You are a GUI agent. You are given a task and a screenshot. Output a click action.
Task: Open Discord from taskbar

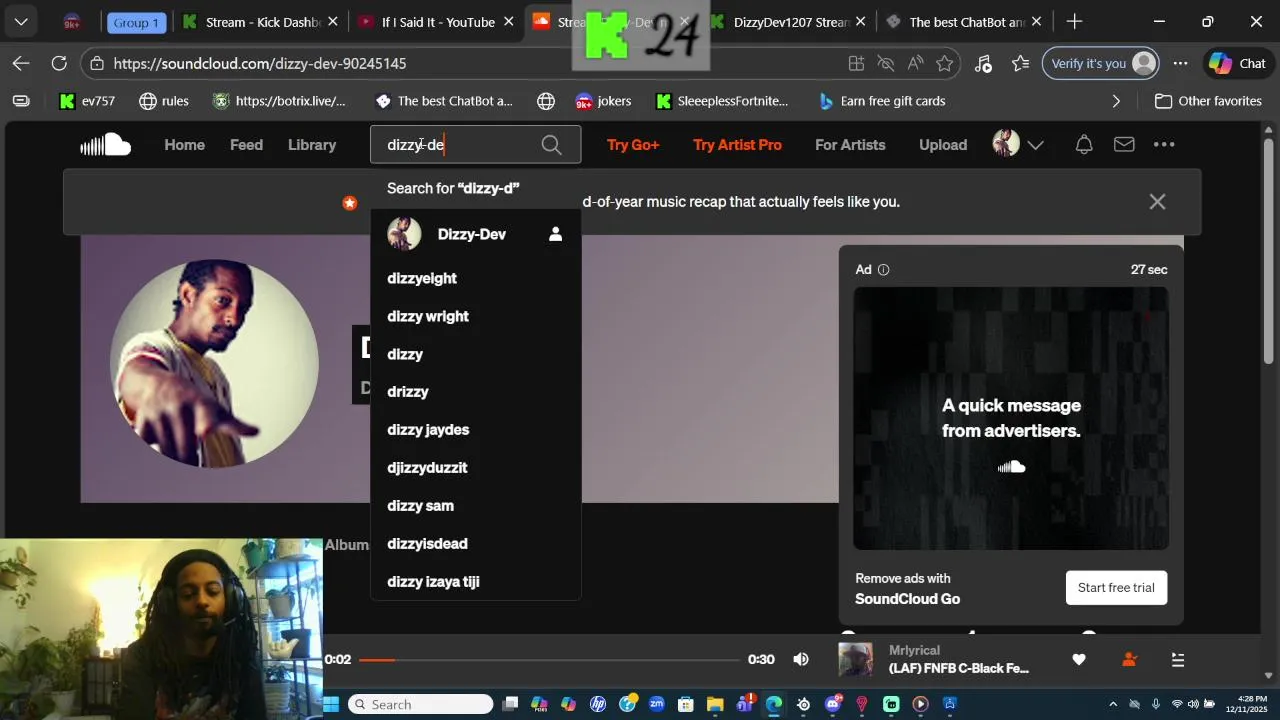point(833,704)
